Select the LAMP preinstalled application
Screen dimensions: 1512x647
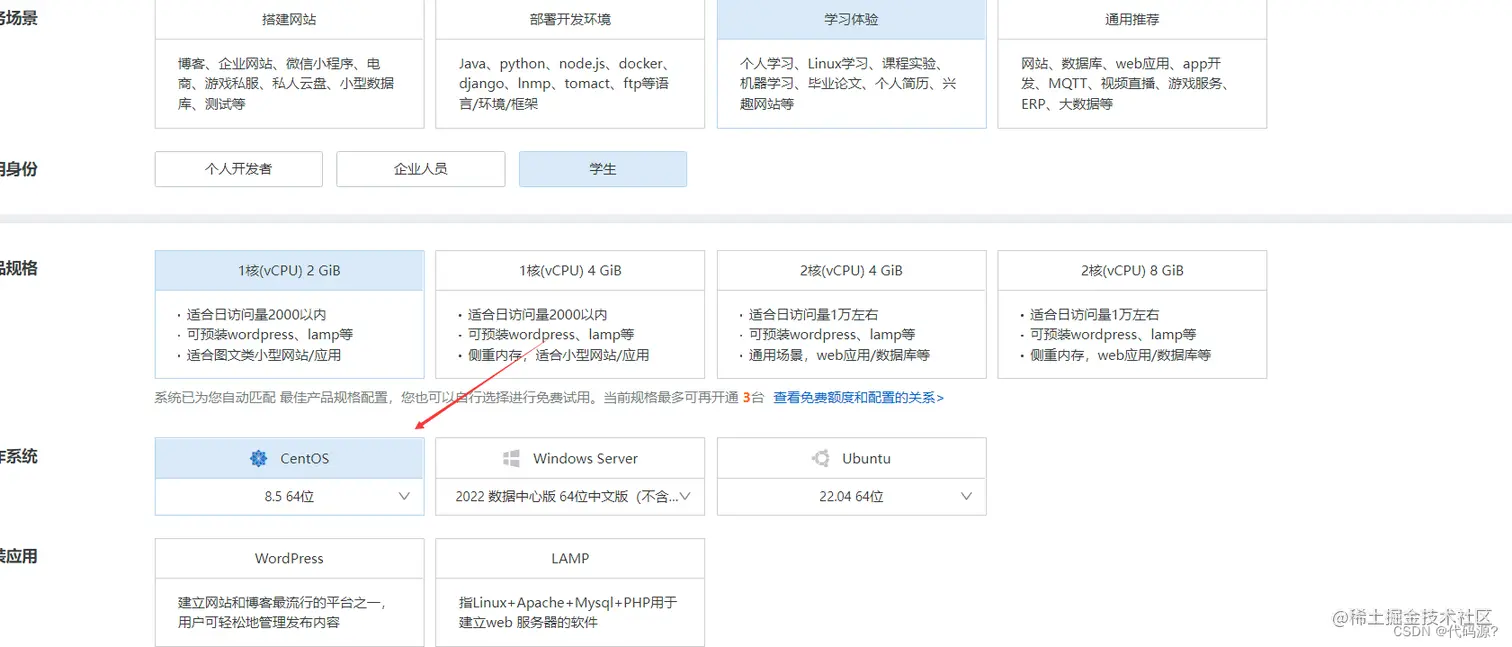[x=569, y=558]
